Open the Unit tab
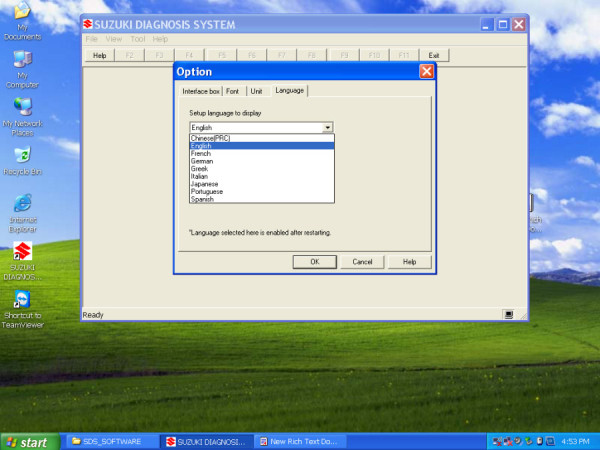Image resolution: width=600 pixels, height=450 pixels. pos(256,91)
